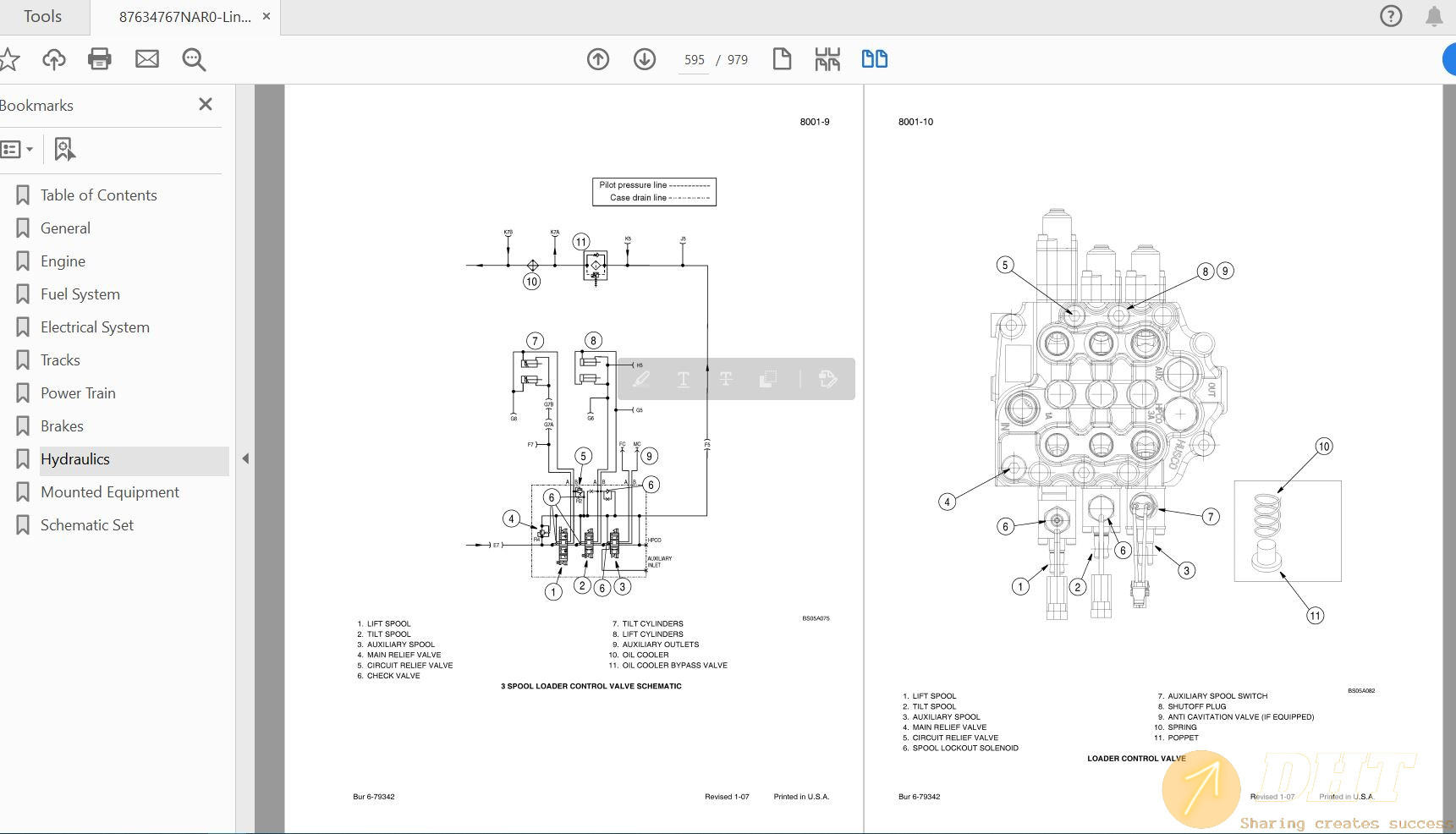Toggle two-page view mode

pos(874,59)
